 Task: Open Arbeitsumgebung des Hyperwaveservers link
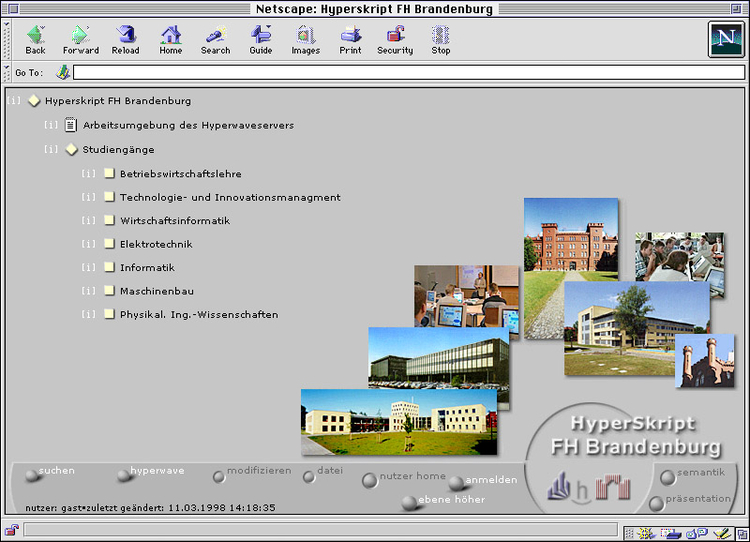(188, 125)
